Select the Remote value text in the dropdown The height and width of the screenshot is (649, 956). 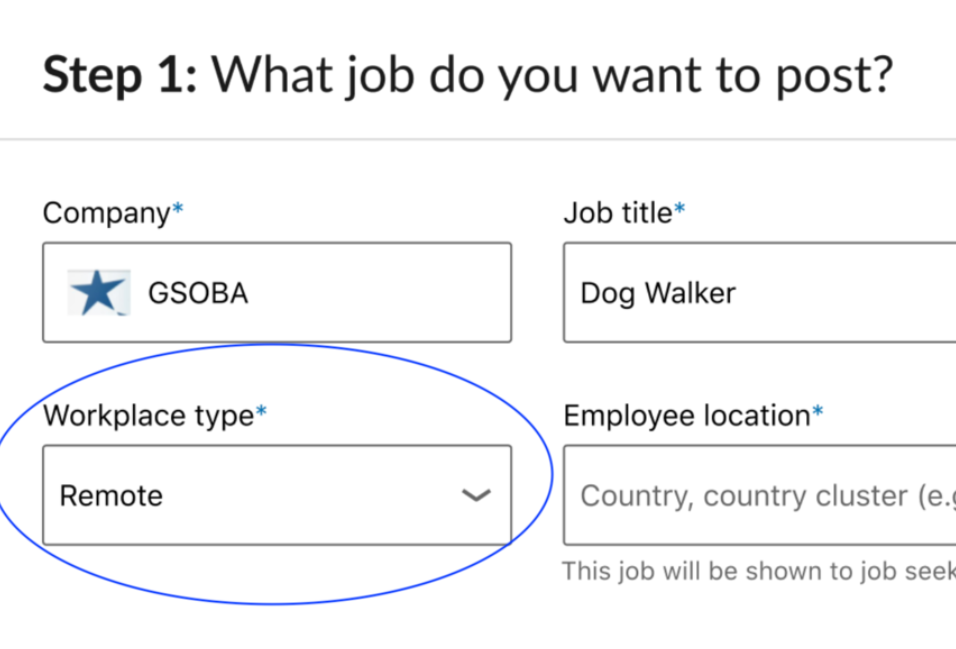pos(112,495)
